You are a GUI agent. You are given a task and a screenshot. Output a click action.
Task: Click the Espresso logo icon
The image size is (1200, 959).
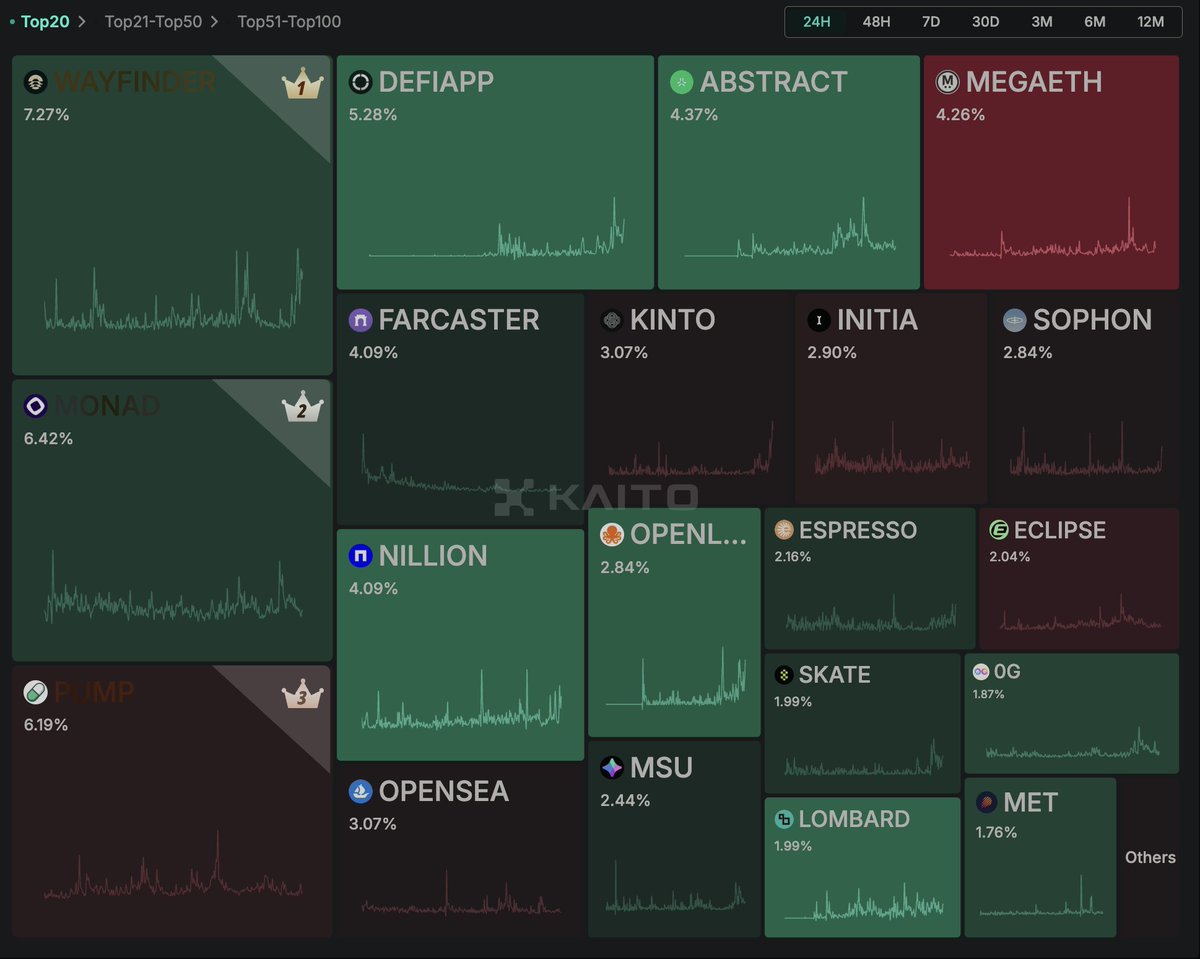(784, 530)
